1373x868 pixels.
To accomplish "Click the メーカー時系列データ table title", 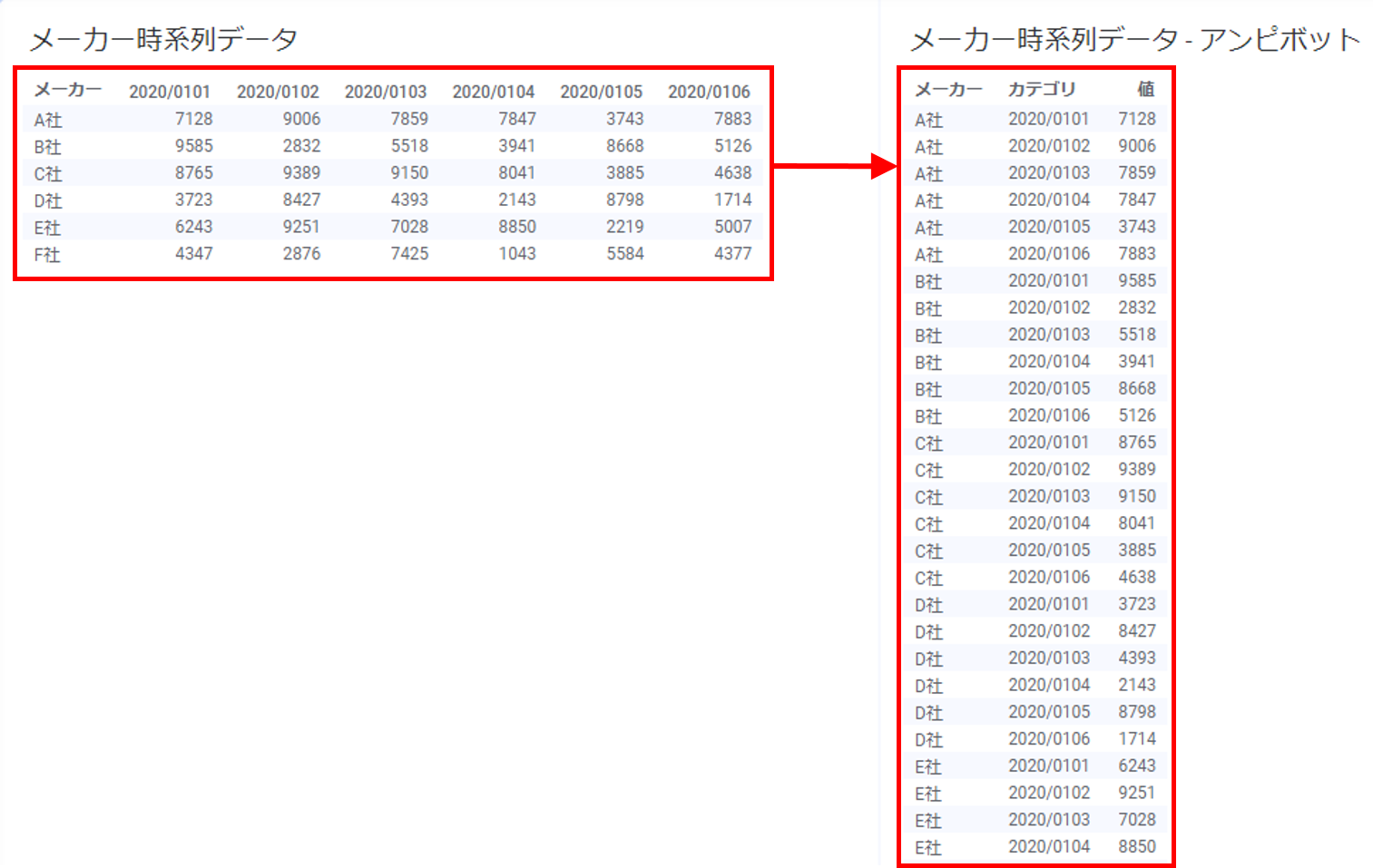I will tap(163, 39).
